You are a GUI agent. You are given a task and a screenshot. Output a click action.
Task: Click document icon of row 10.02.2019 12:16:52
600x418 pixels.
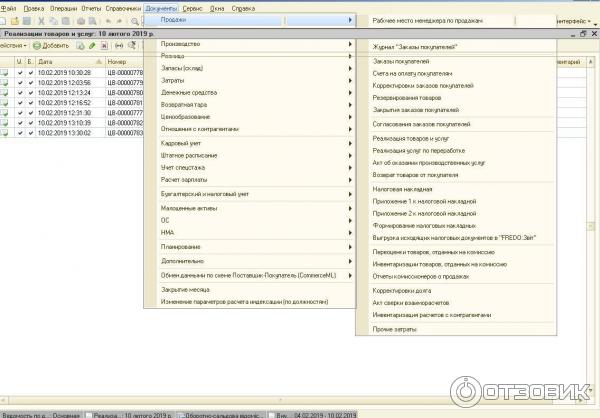coord(4,103)
